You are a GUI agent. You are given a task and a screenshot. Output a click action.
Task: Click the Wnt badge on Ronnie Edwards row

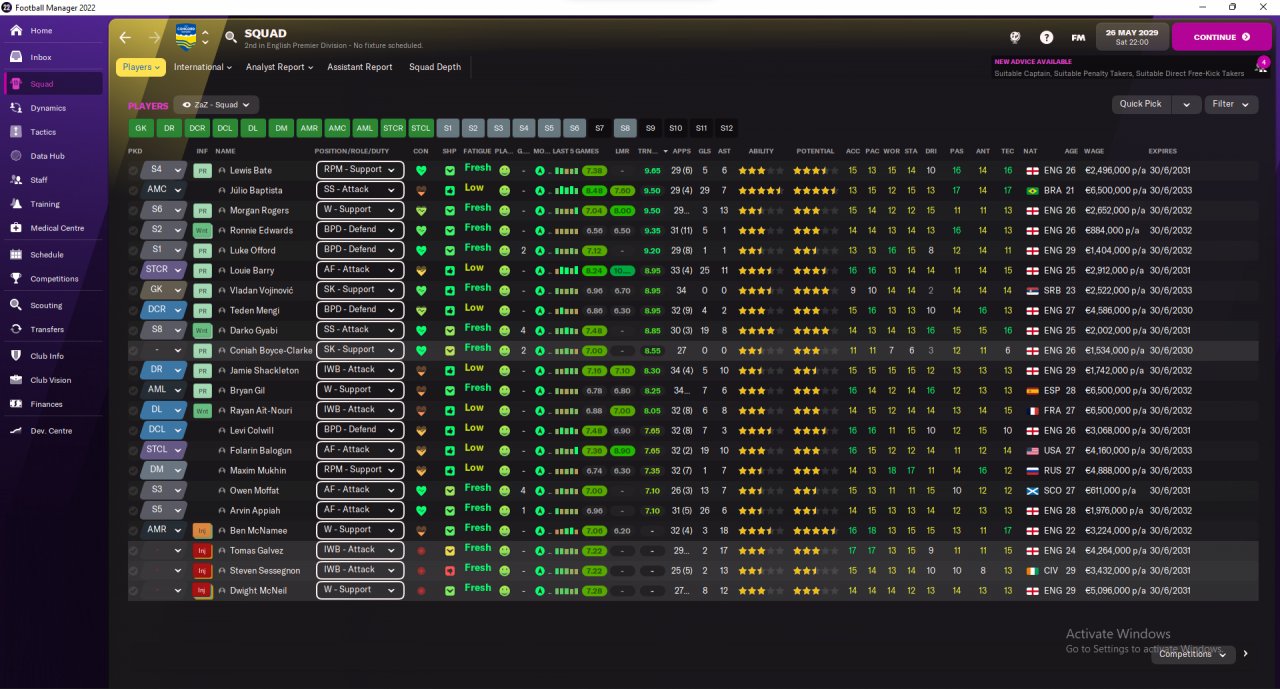coord(202,231)
